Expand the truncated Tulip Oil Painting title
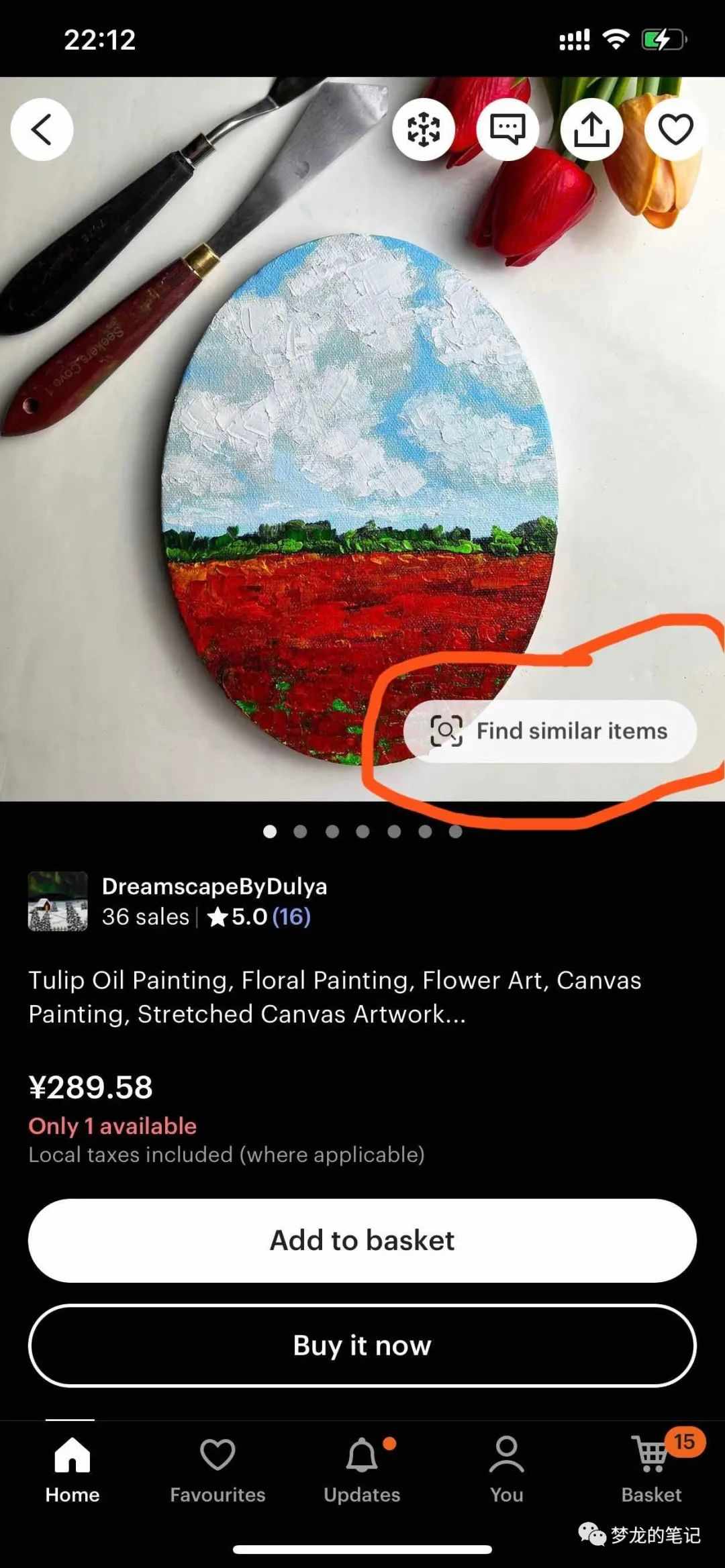Image resolution: width=725 pixels, height=1568 pixels. (x=334, y=997)
